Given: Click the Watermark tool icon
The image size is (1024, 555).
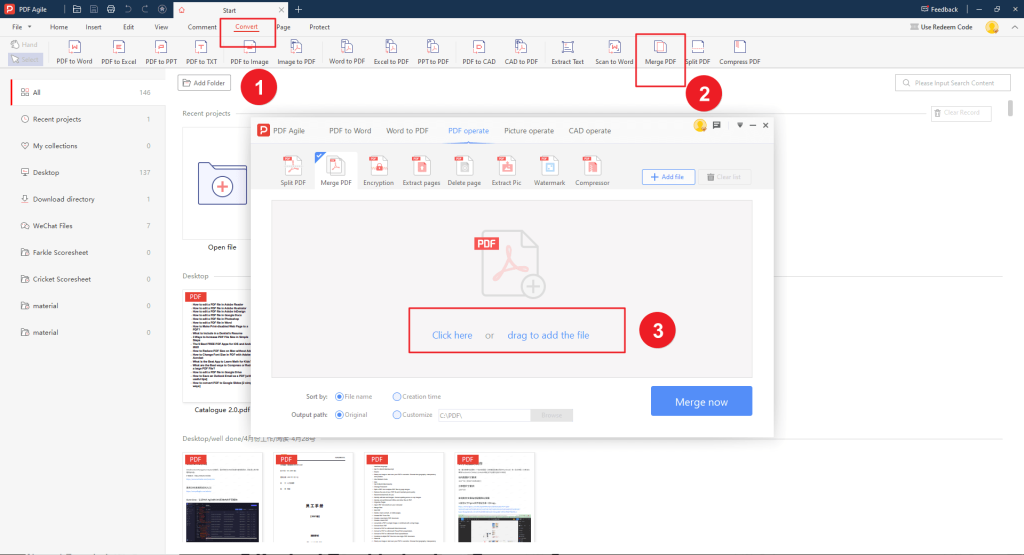Looking at the screenshot, I should click(549, 171).
